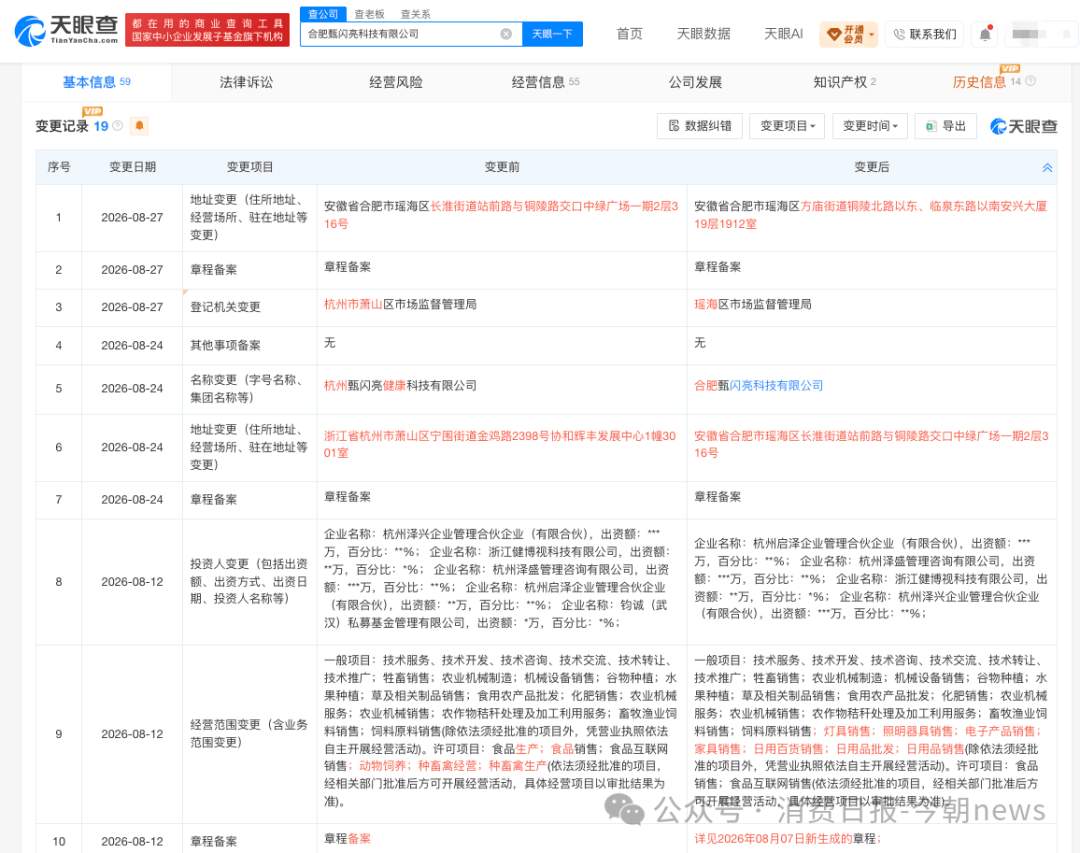Screen dimensions: 1080x853
Task: Switch to the 查关系 search tab
Action: [x=415, y=14]
